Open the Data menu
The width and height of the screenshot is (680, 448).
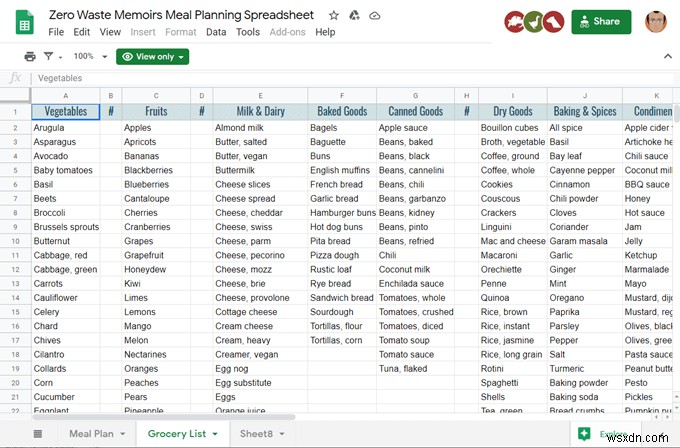coord(216,32)
